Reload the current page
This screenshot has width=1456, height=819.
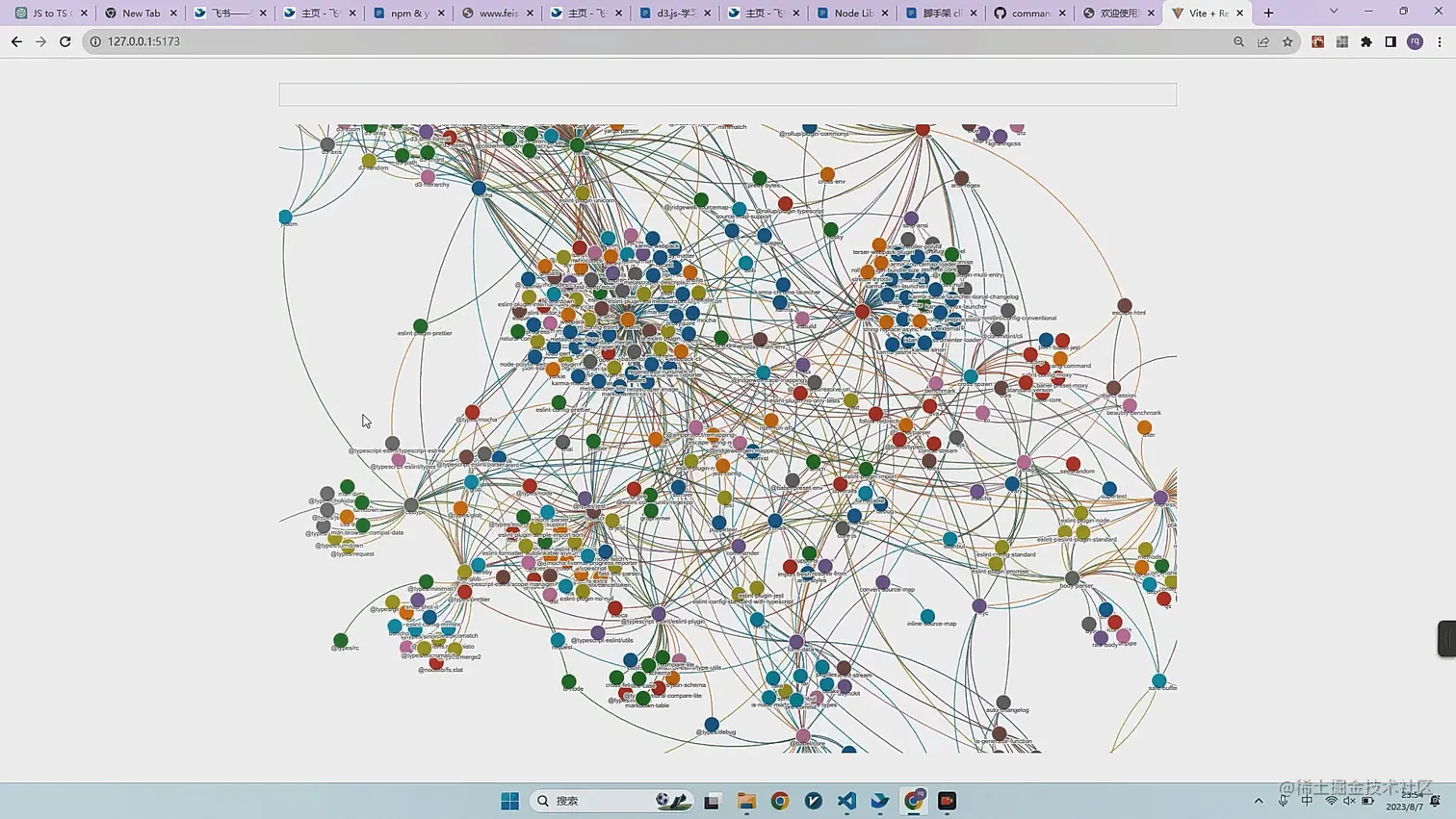(65, 41)
